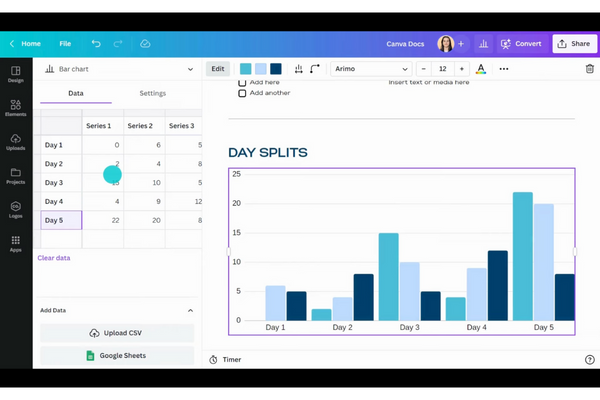Click the cloud save status icon
Image resolution: width=600 pixels, height=400 pixels.
[x=145, y=44]
